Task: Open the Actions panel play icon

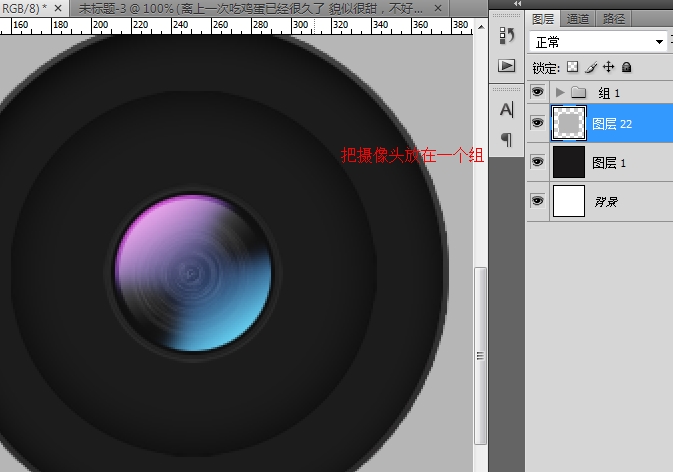Action: tap(506, 66)
